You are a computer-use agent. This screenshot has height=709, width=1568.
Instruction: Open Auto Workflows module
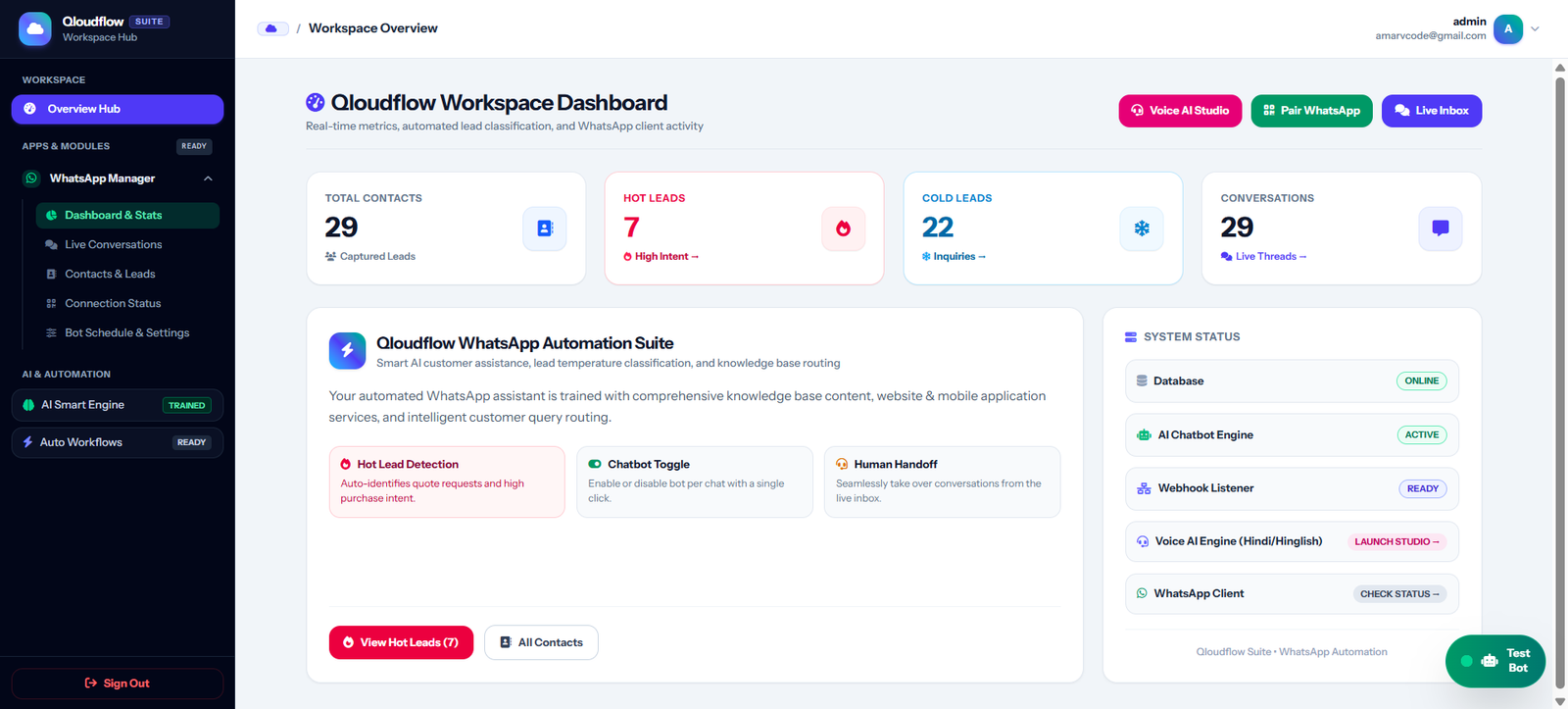[x=118, y=442]
